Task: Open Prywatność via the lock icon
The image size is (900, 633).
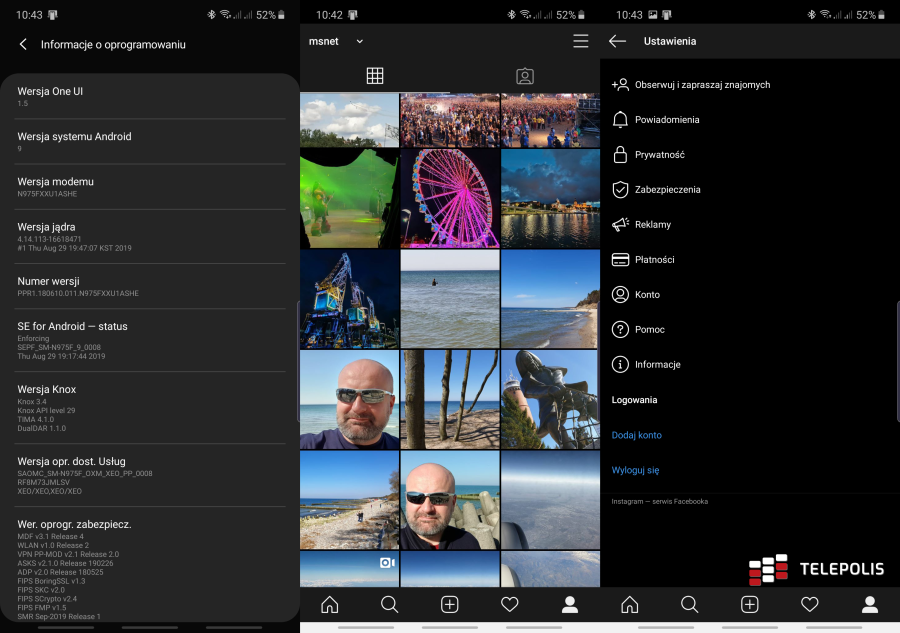Action: click(623, 154)
